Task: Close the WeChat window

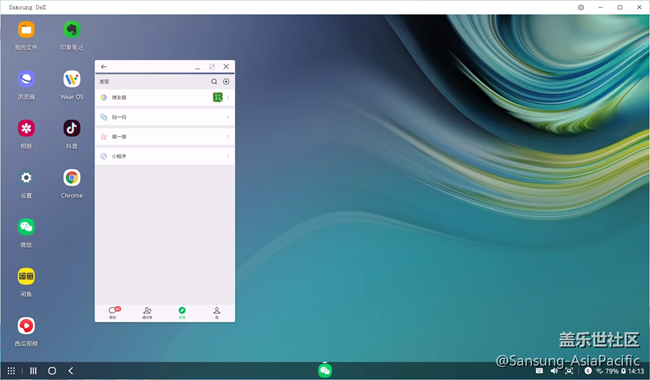Action: 226,66
